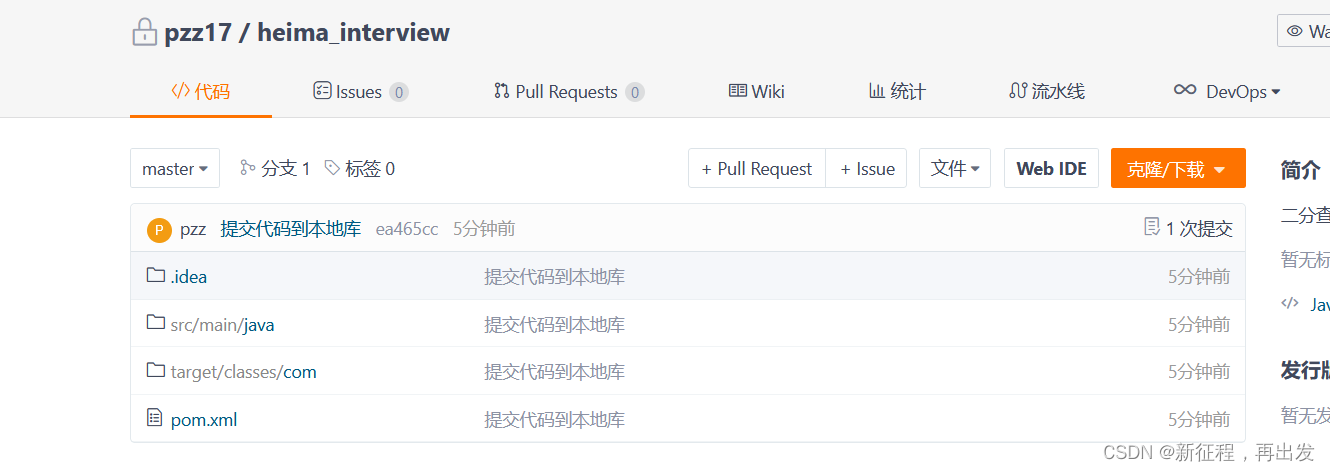
Task: Open the 克隆/下载 dropdown button
Action: click(x=1178, y=168)
